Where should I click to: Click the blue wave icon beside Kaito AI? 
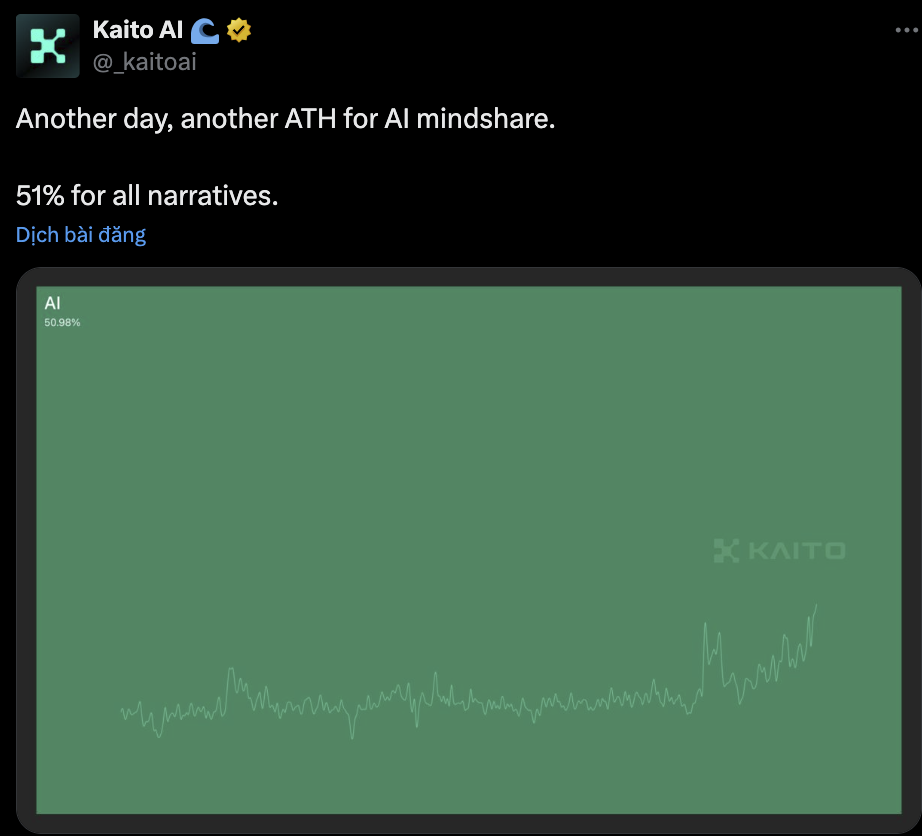click(x=205, y=31)
